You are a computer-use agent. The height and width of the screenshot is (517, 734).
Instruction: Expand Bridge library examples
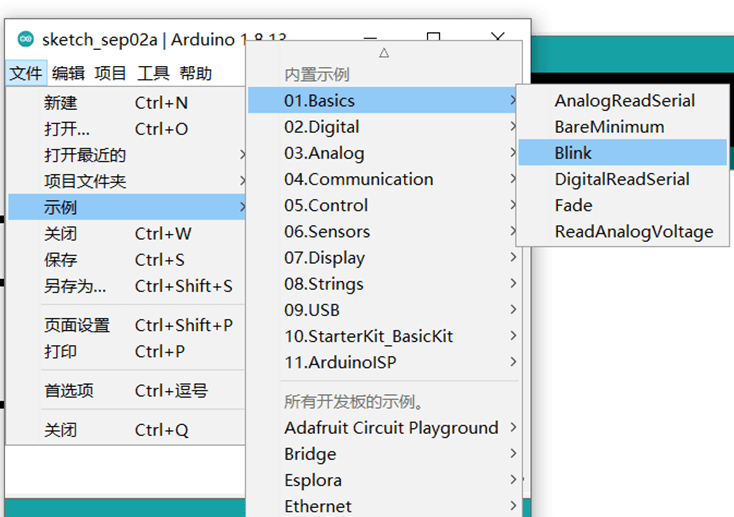click(x=383, y=454)
